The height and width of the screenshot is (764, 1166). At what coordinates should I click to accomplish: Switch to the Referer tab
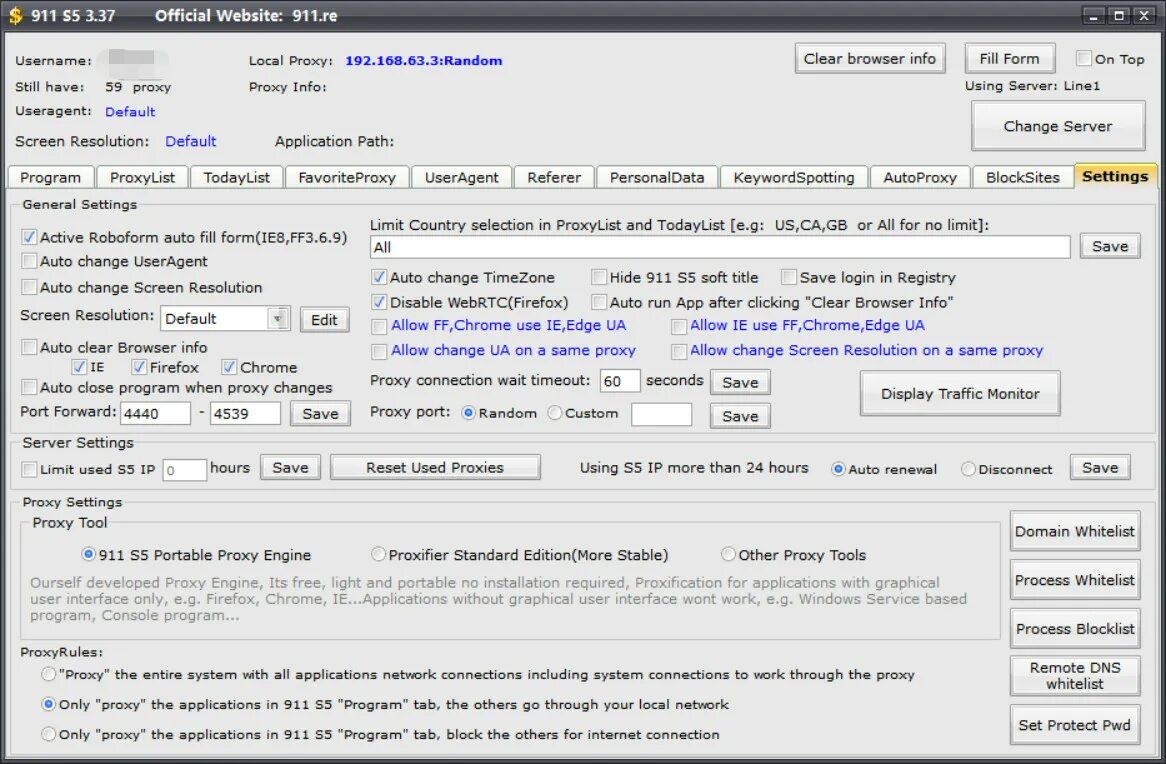[554, 177]
